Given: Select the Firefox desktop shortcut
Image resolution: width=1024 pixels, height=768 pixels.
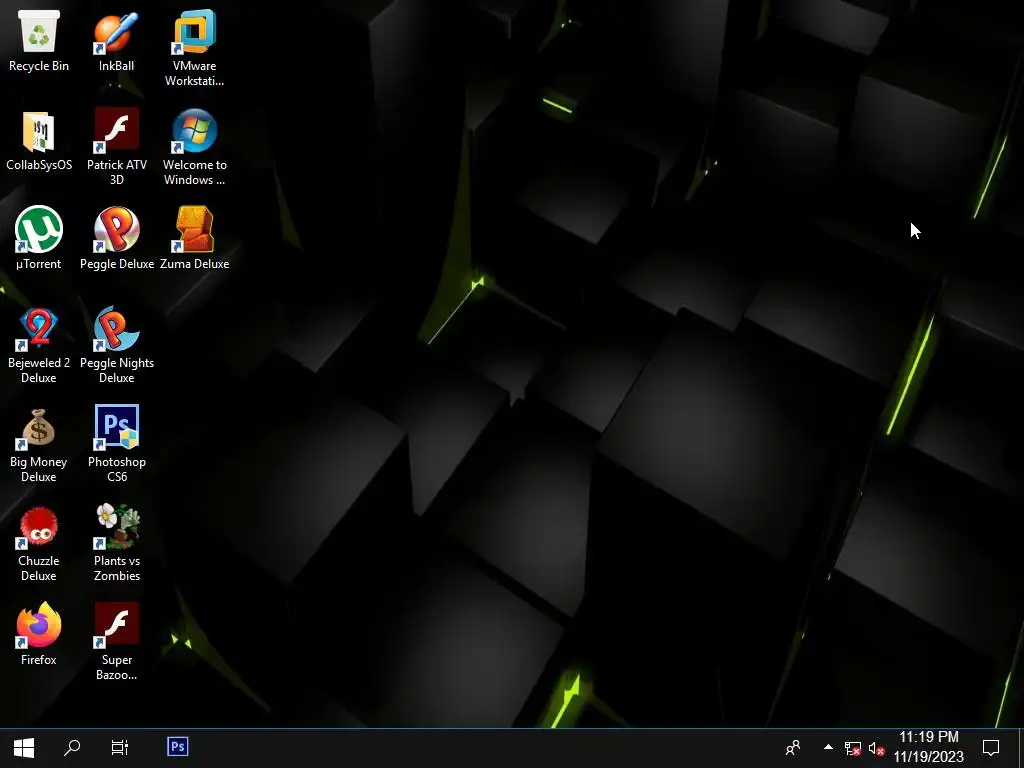Looking at the screenshot, I should pos(39,634).
